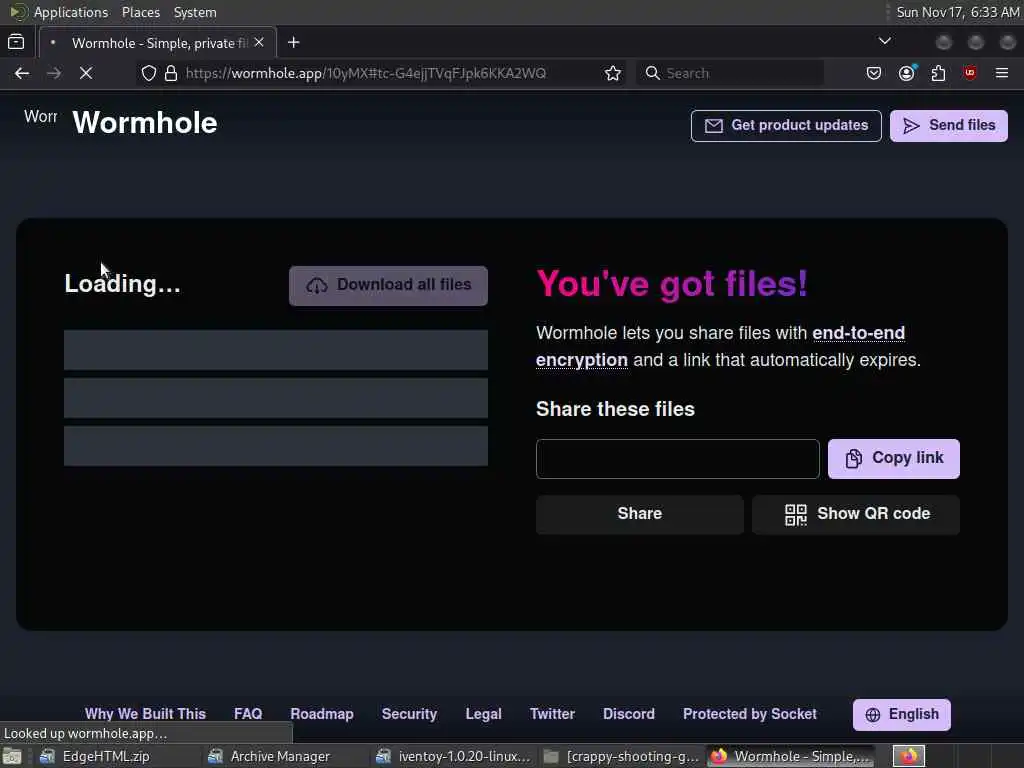Click the share link text field
Viewport: 1024px width, 768px height.
pos(678,458)
